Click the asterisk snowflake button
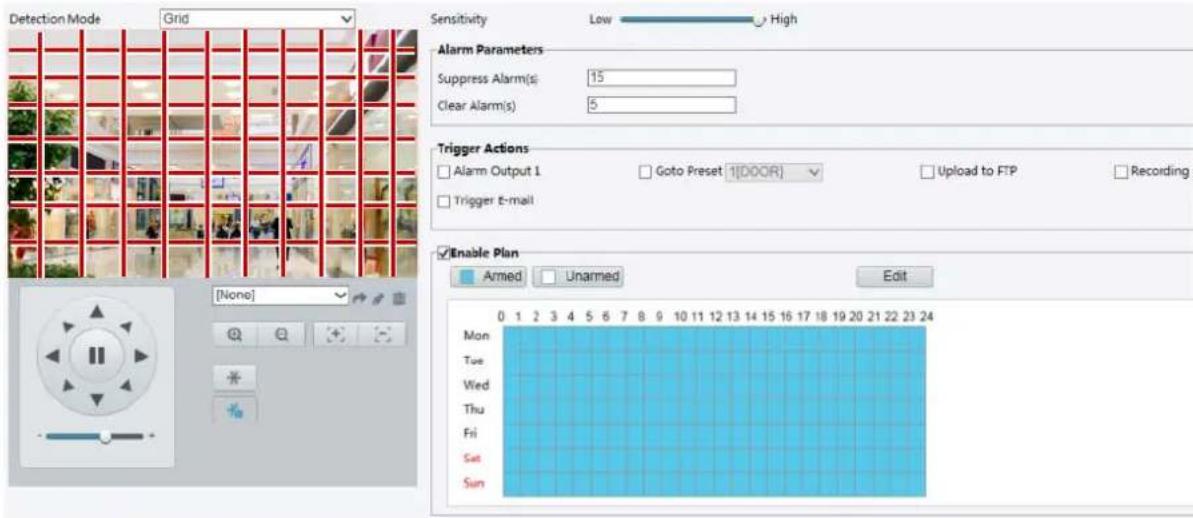Screen dimensions: 1193x518 click(234, 378)
